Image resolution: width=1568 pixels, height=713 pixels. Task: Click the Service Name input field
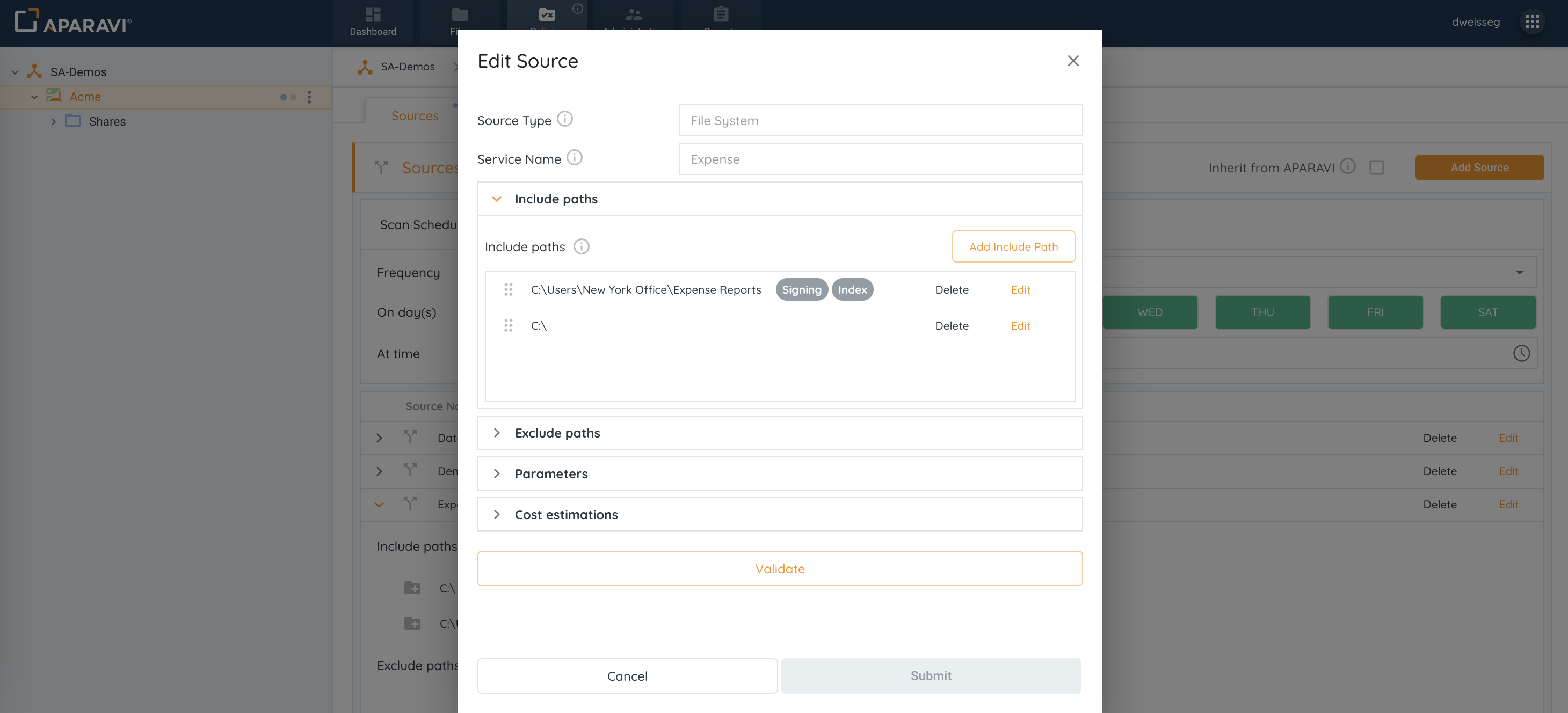[x=880, y=159]
